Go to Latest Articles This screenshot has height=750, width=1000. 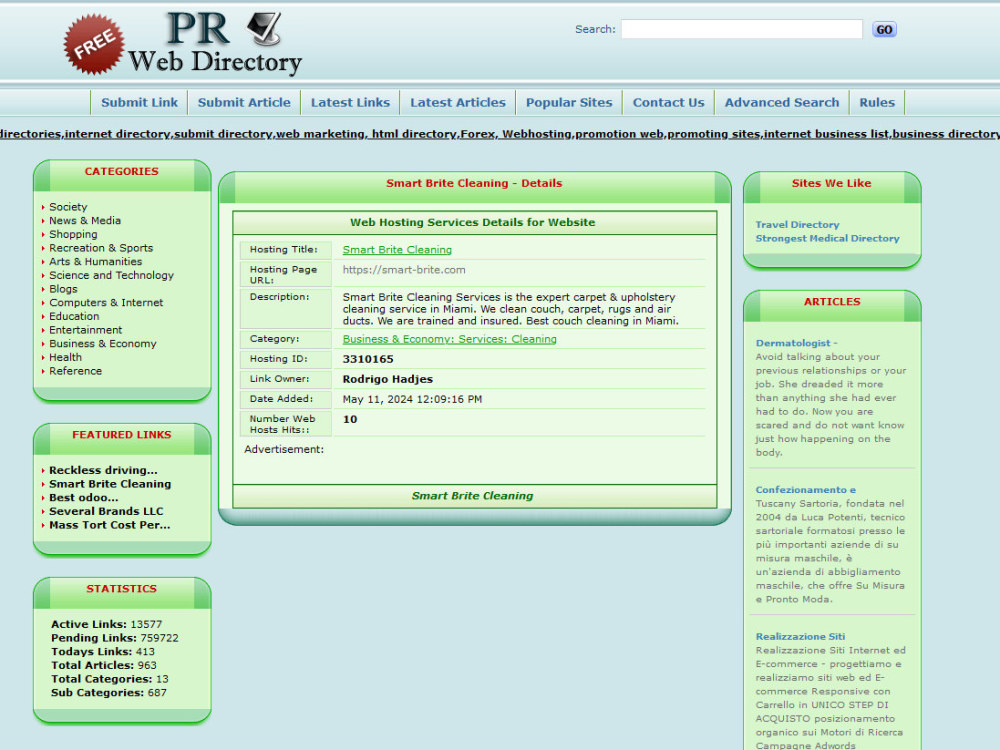tap(457, 103)
